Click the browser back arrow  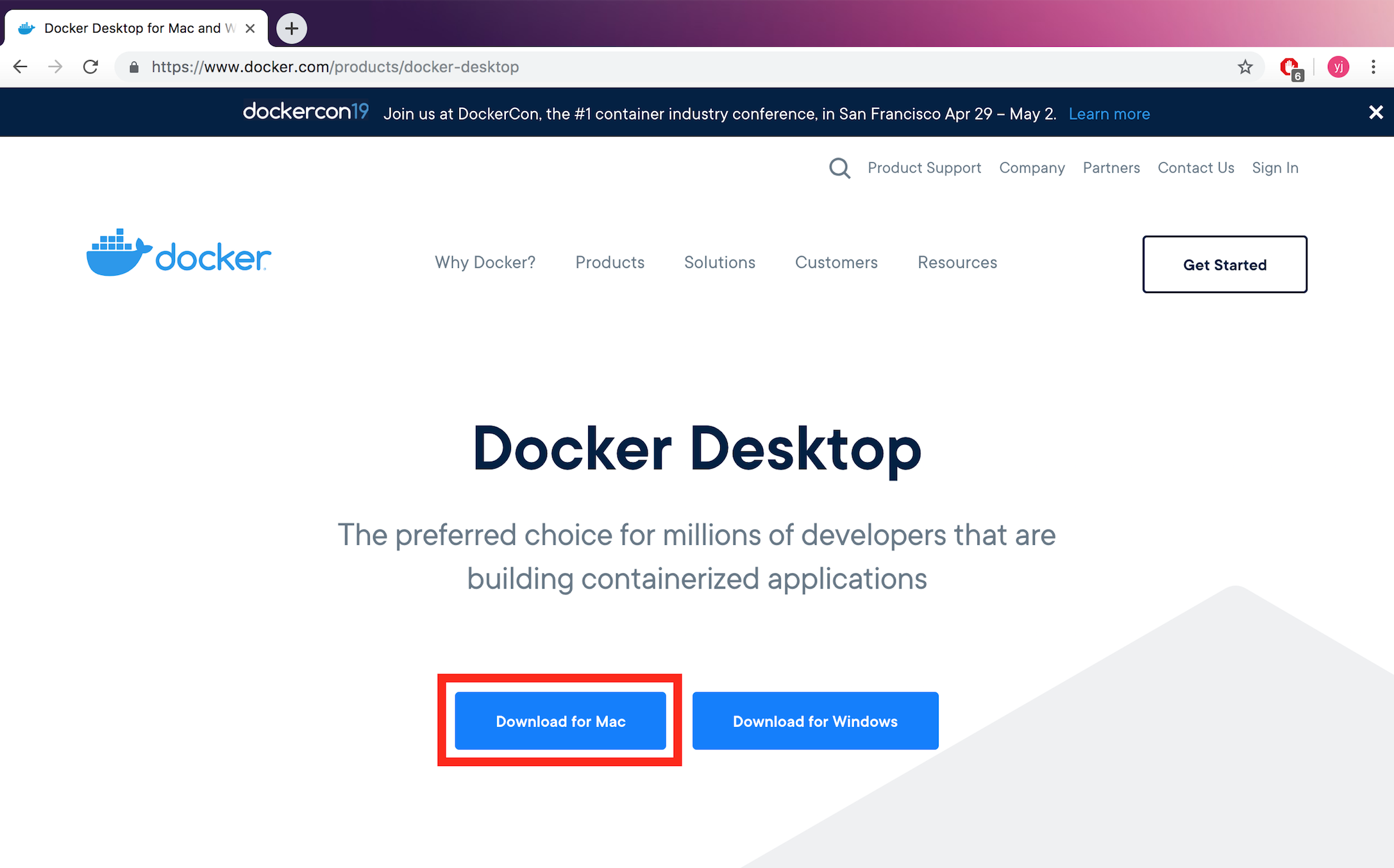click(x=21, y=67)
